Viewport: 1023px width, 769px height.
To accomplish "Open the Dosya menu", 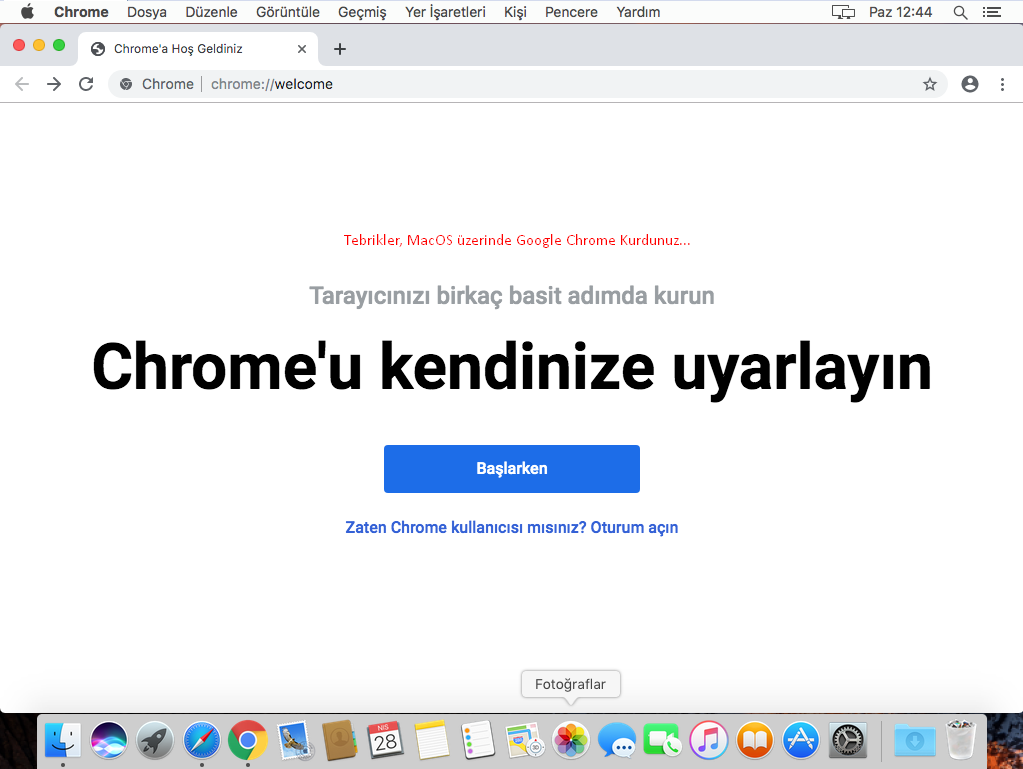I will pos(147,12).
